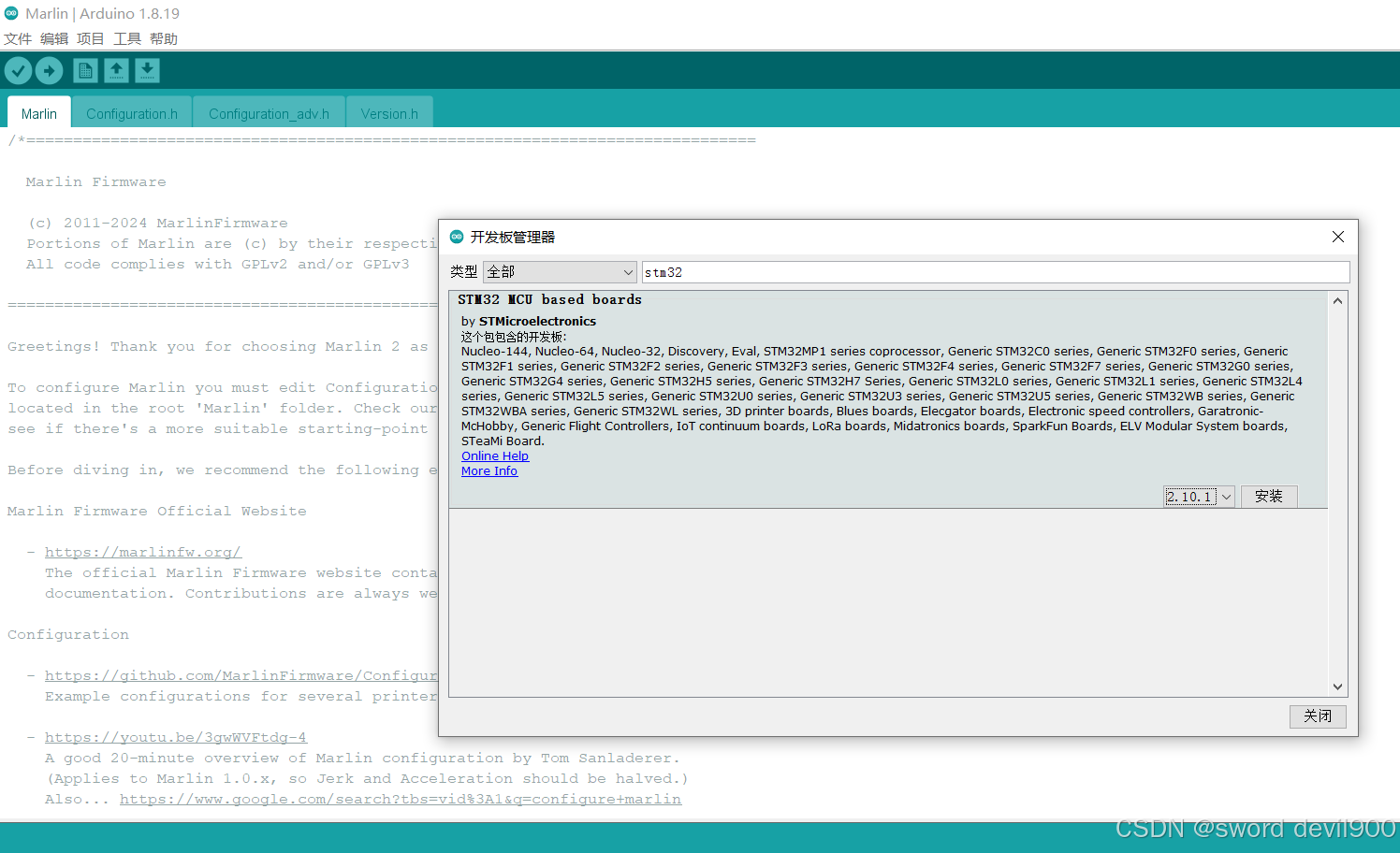Open the google.com search configure+marlin link
The width and height of the screenshot is (1400, 853).
pyautogui.click(x=401, y=799)
